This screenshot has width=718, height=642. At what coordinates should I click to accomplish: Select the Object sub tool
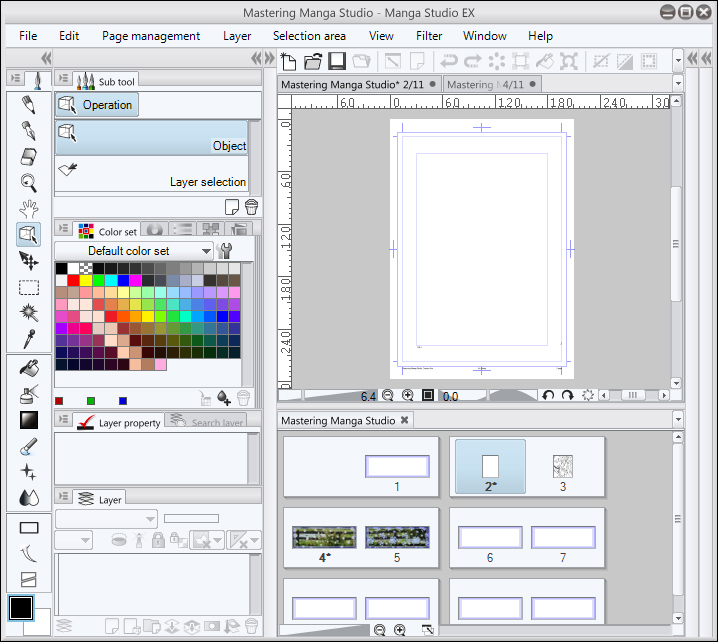click(x=152, y=137)
